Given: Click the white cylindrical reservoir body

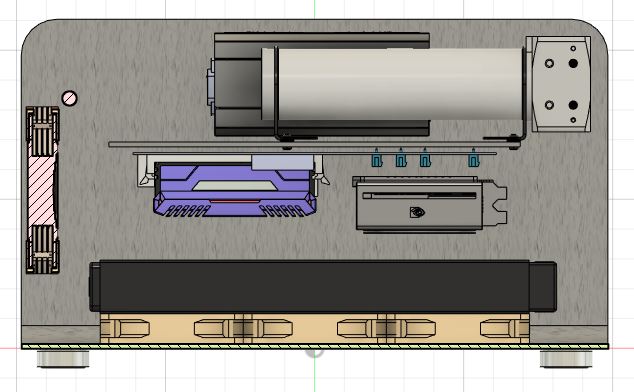Looking at the screenshot, I should 392,84.
